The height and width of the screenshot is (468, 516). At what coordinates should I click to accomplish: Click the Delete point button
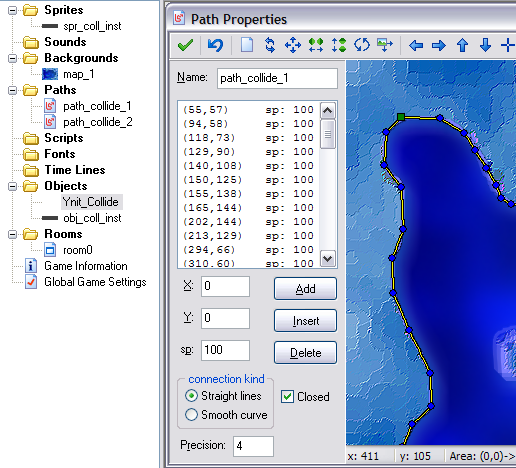(x=305, y=353)
